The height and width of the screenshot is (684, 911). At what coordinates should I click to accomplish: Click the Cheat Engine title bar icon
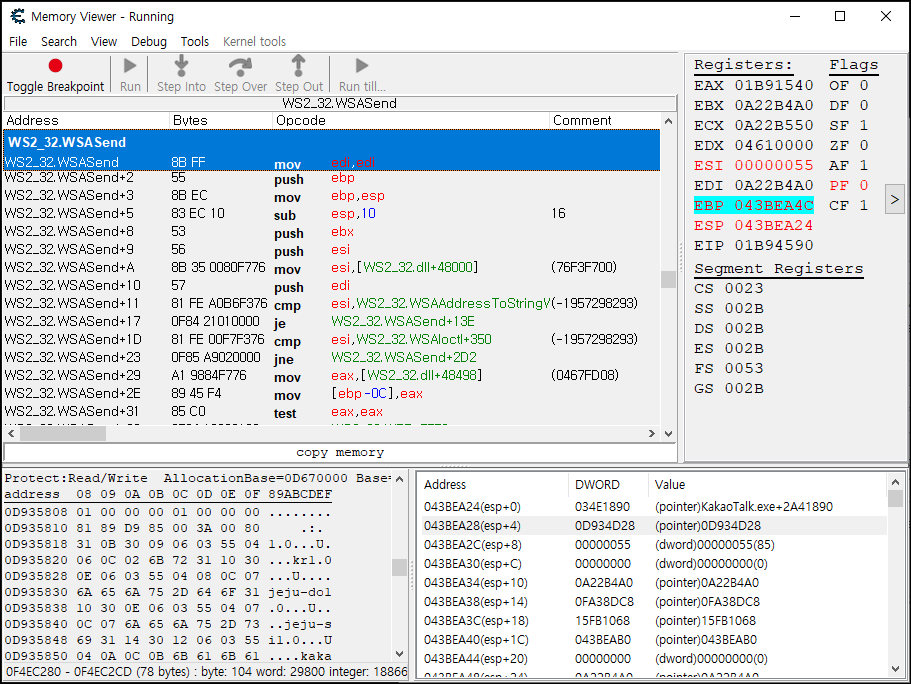point(18,16)
